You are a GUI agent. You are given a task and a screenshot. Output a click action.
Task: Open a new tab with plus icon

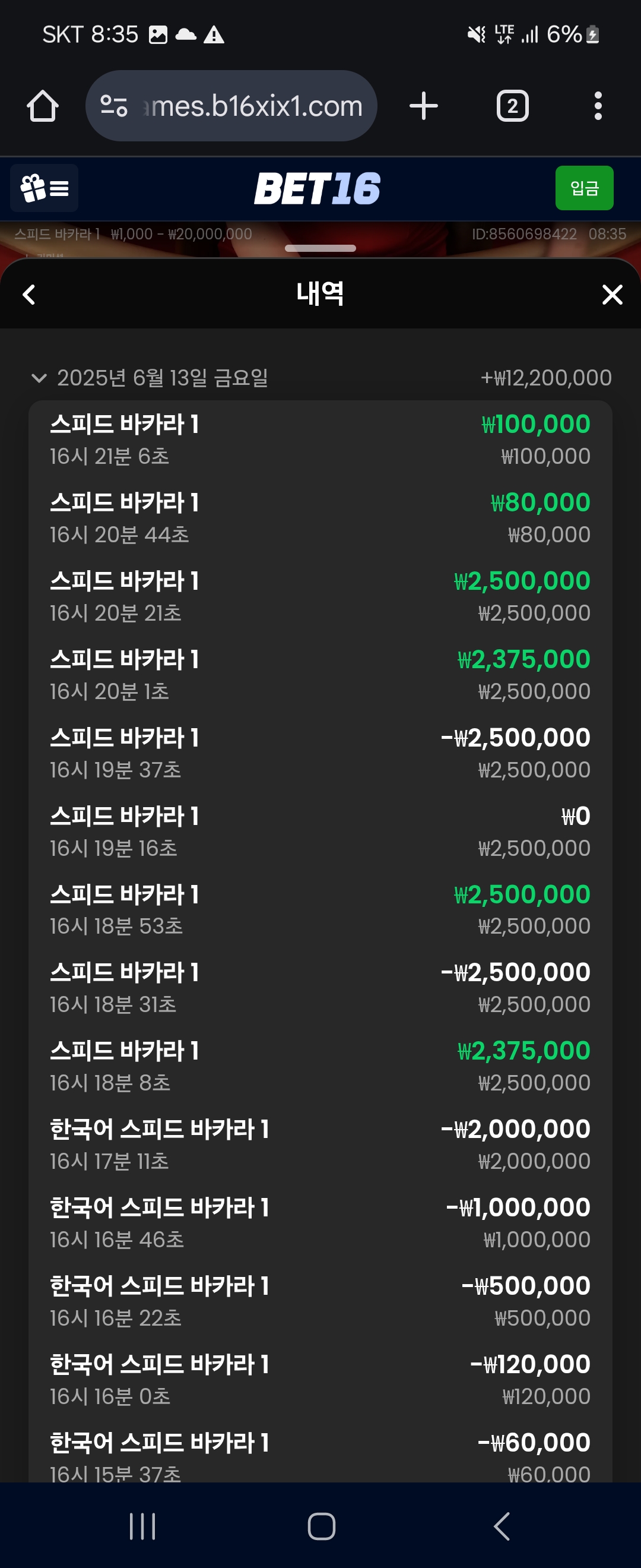pyautogui.click(x=423, y=106)
